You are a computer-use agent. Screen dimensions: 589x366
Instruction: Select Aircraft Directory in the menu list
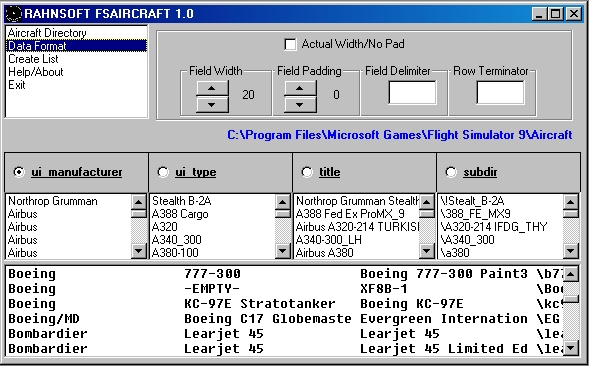pos(76,33)
